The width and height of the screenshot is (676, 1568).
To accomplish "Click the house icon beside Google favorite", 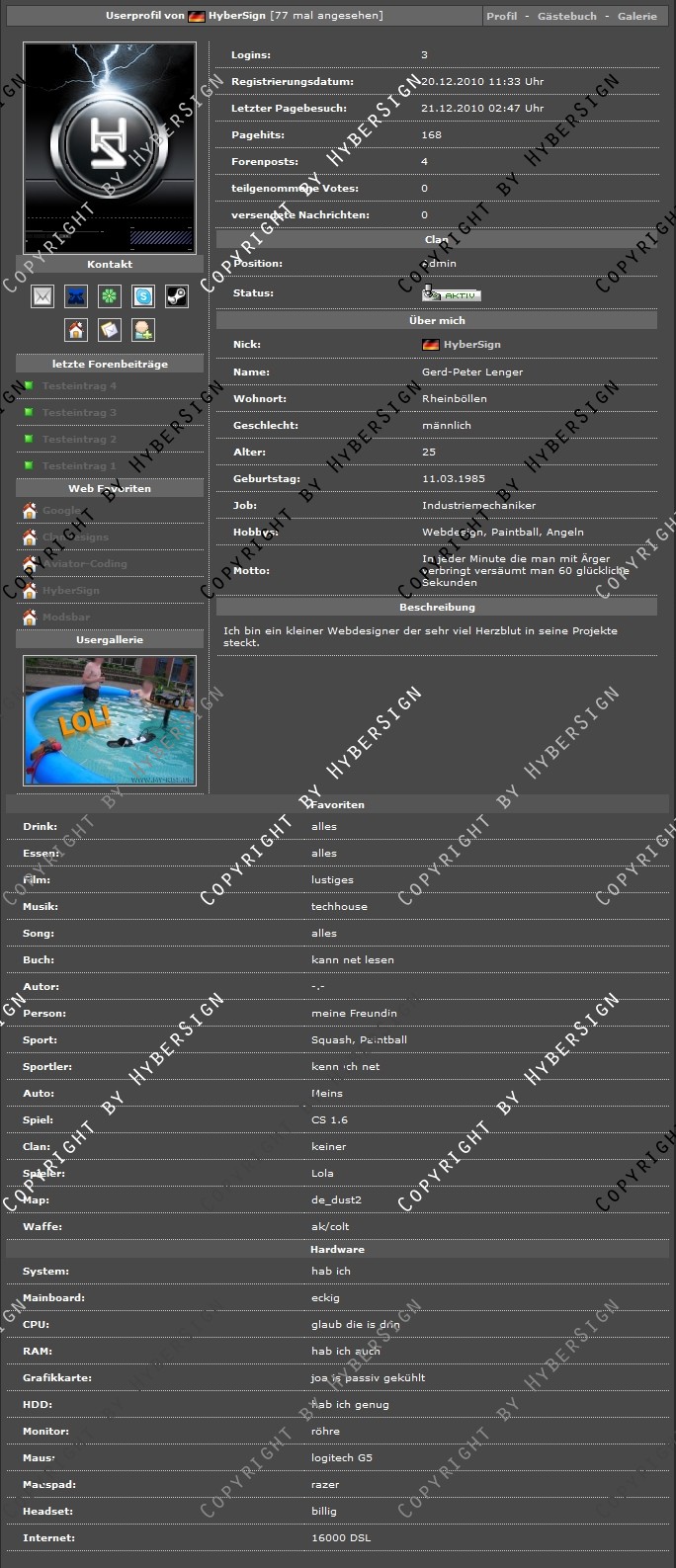I will pos(30,511).
